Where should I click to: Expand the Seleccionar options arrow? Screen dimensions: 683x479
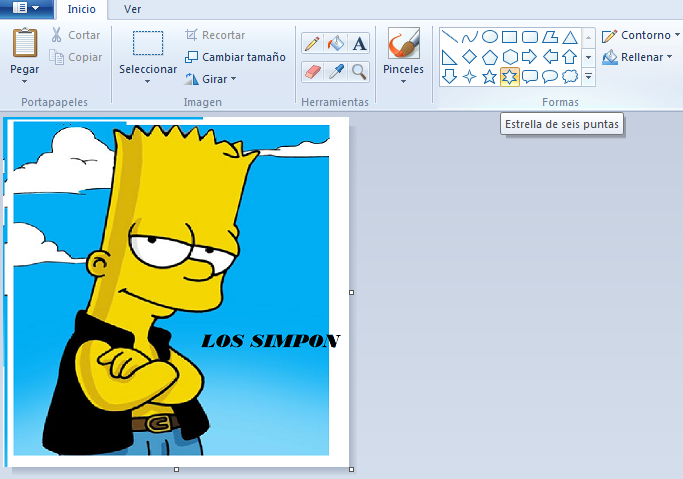point(147,82)
